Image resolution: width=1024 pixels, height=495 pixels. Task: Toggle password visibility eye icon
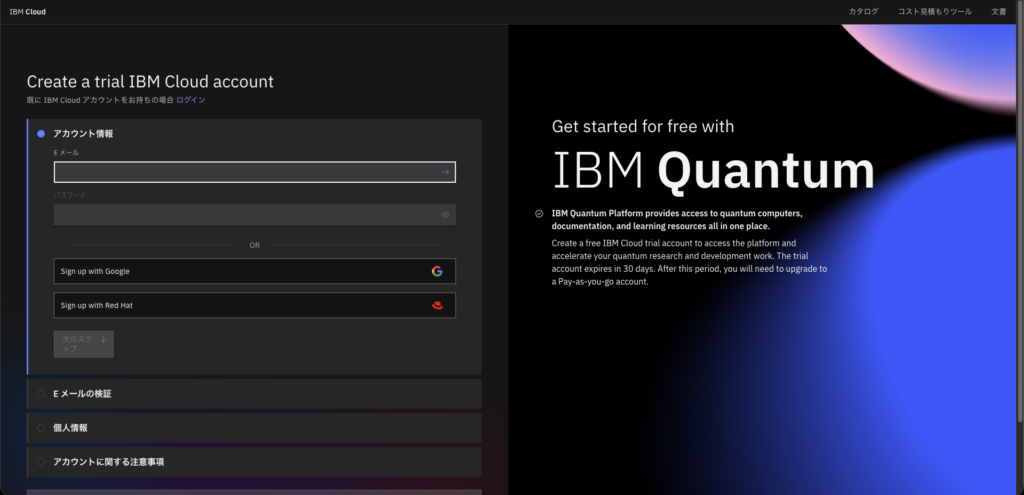[445, 215]
